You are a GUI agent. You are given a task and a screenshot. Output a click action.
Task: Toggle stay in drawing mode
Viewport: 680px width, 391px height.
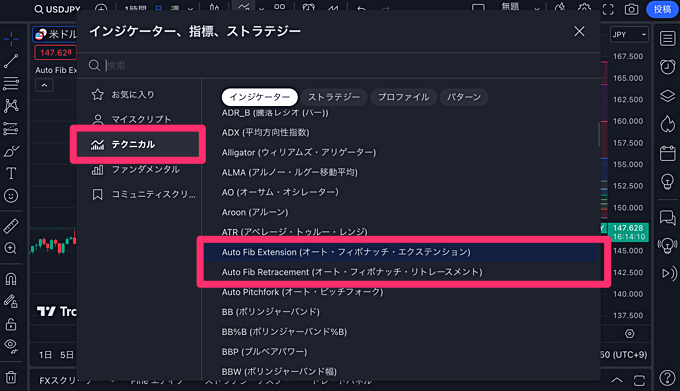11,301
